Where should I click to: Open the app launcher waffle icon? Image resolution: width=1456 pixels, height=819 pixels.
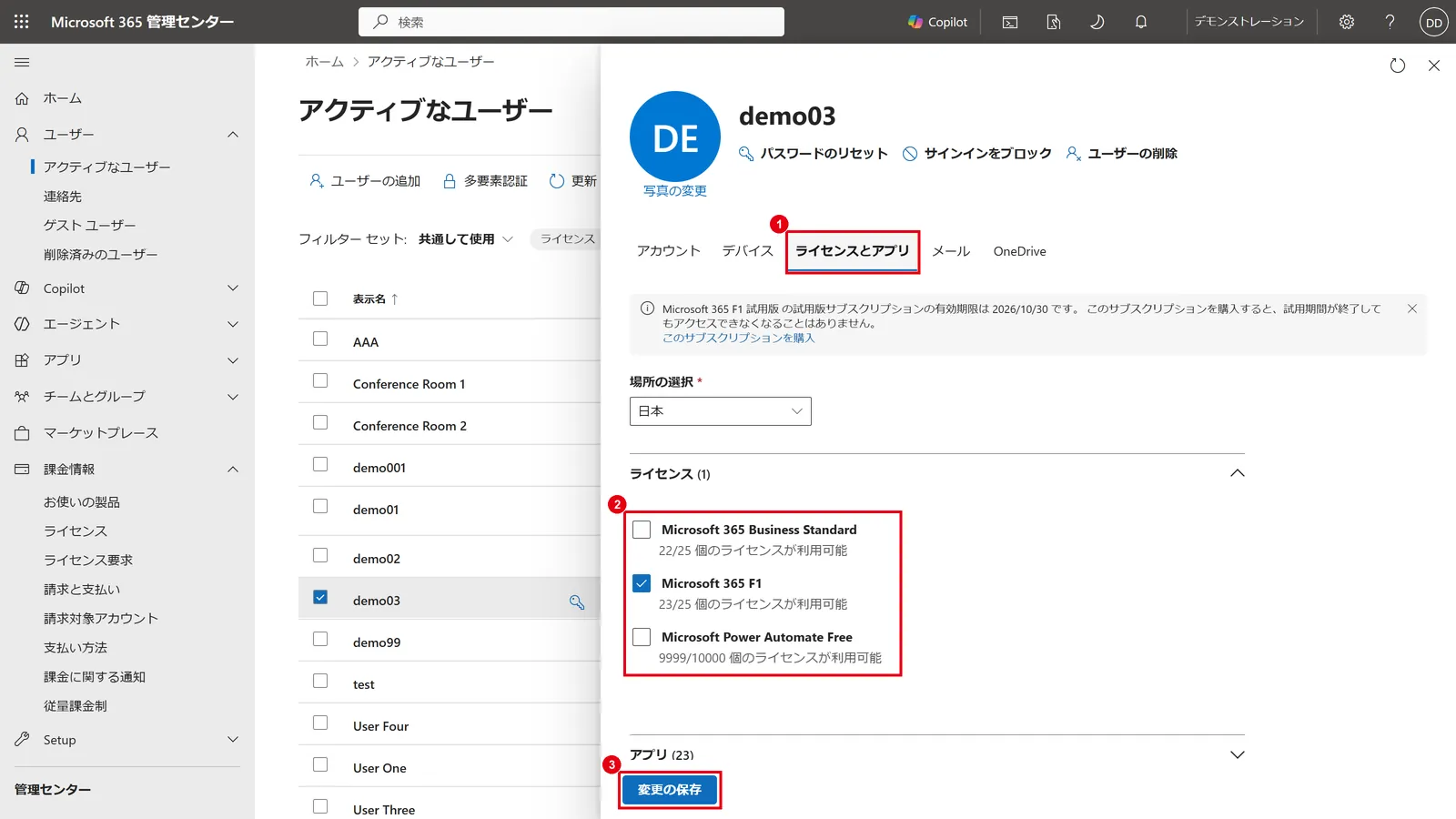[x=22, y=22]
